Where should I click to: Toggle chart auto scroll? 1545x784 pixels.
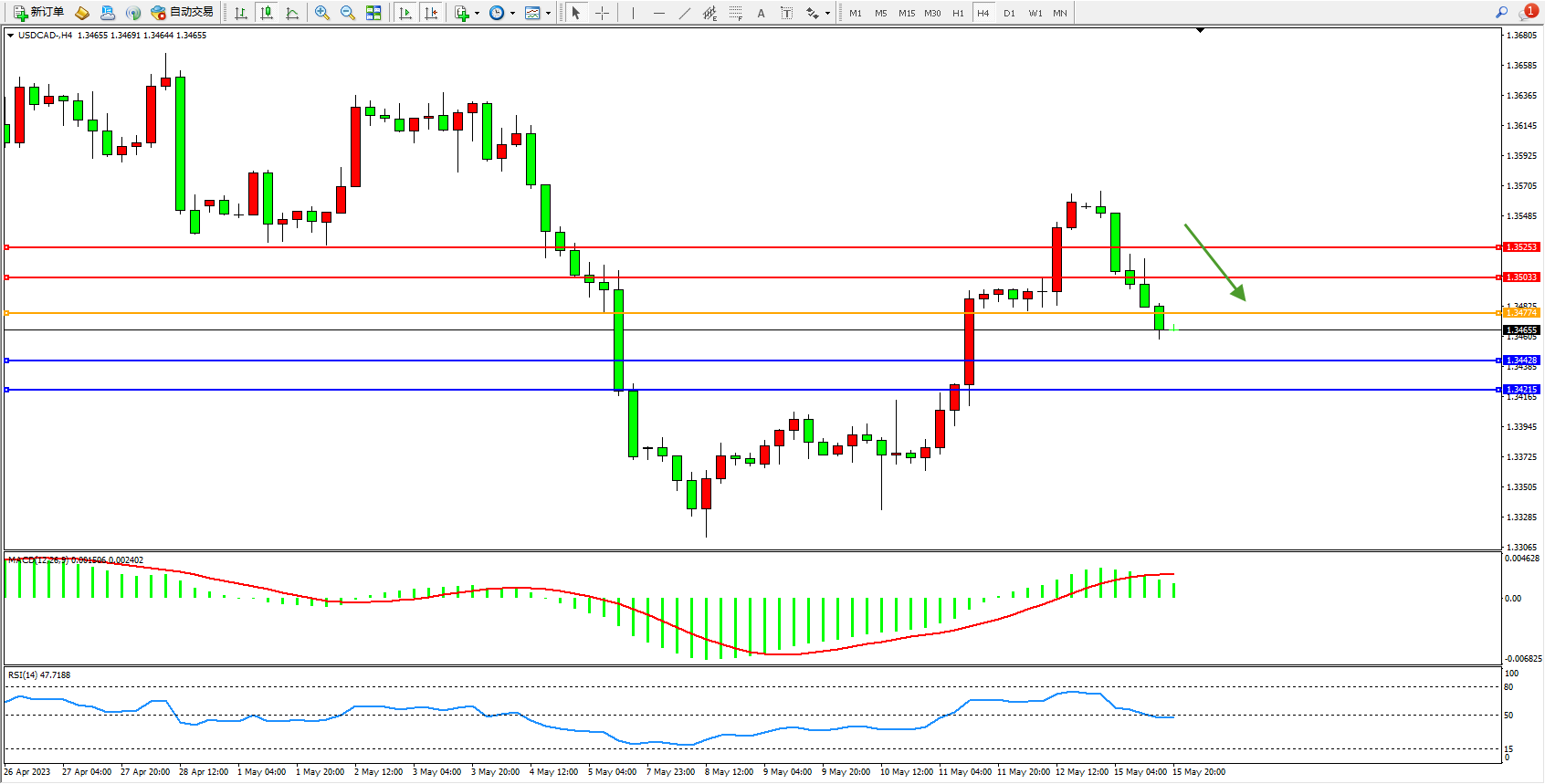pyautogui.click(x=405, y=13)
